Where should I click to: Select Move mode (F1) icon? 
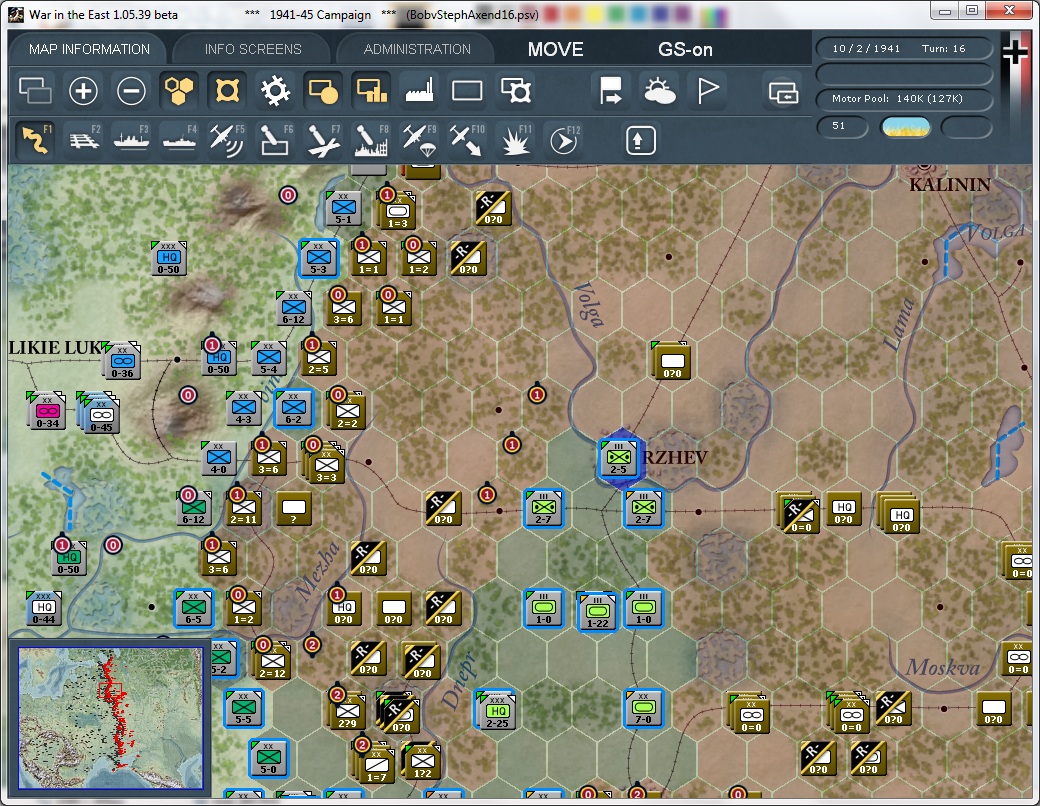click(35, 139)
